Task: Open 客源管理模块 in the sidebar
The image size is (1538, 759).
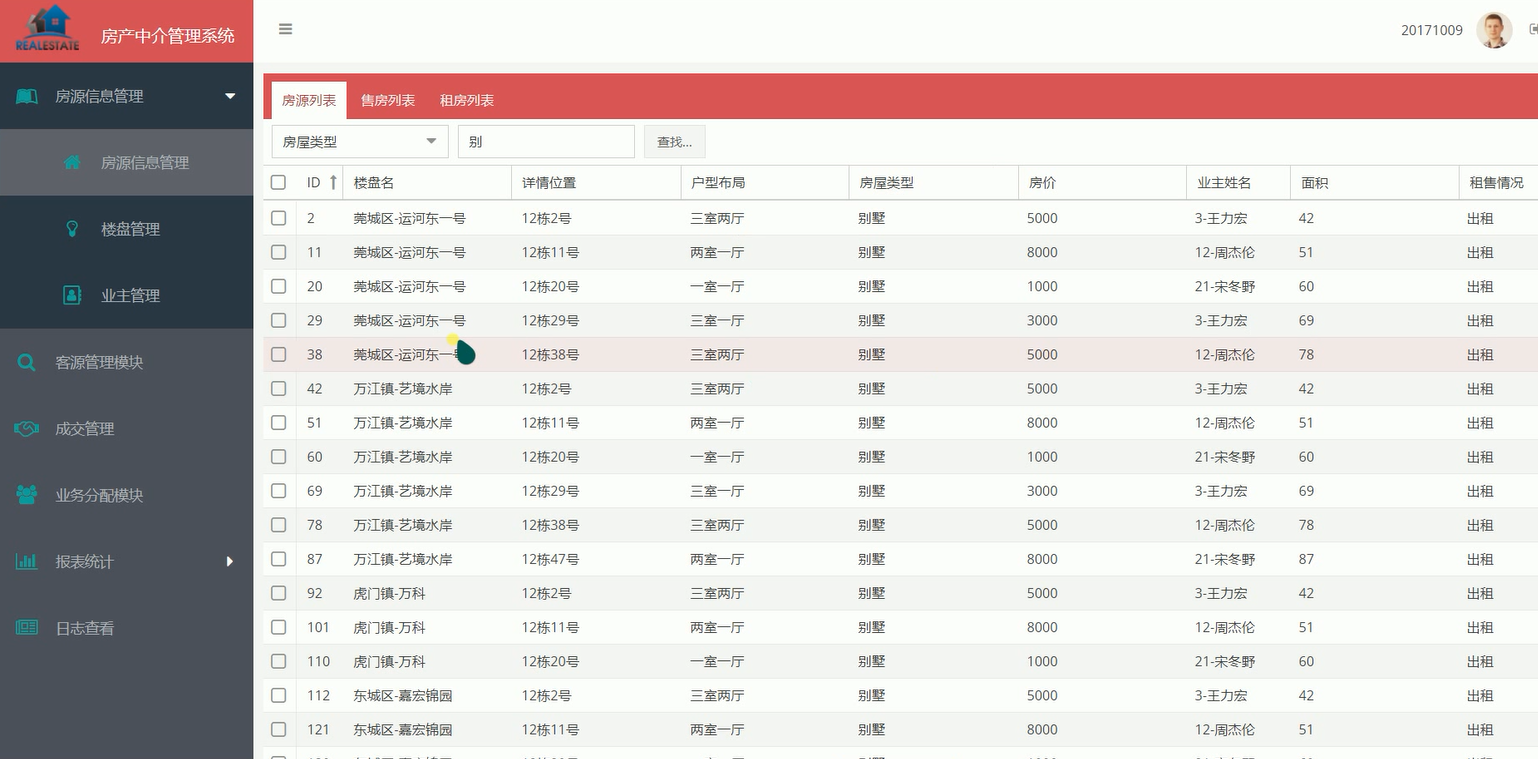Action: pyautogui.click(x=99, y=362)
